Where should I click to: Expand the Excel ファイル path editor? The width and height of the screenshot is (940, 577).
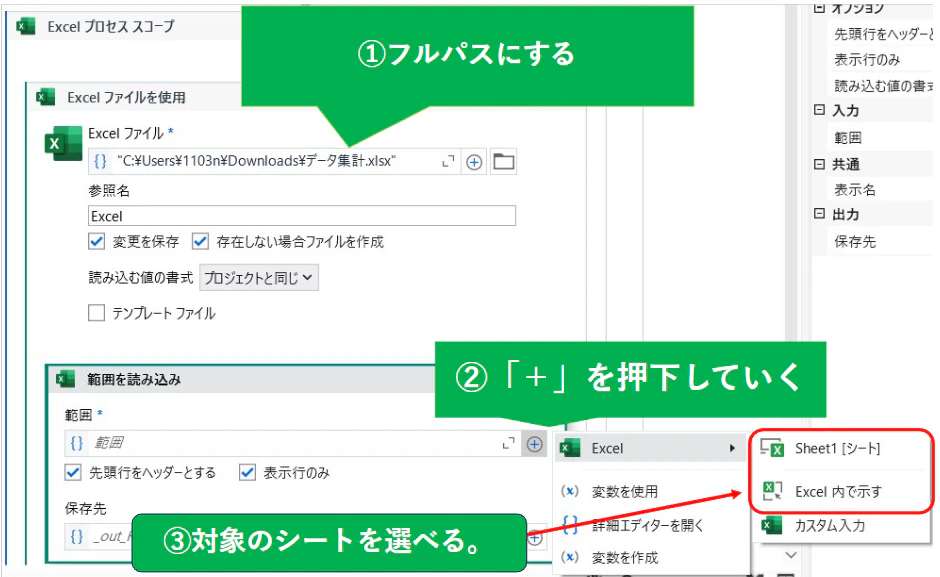click(448, 161)
